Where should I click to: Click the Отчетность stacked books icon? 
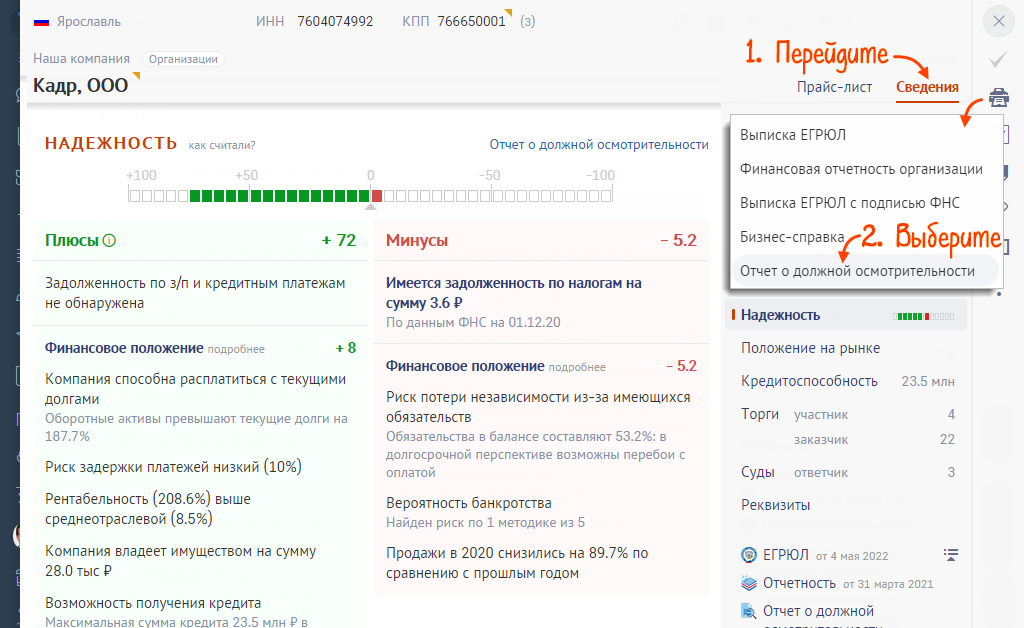pyautogui.click(x=748, y=583)
